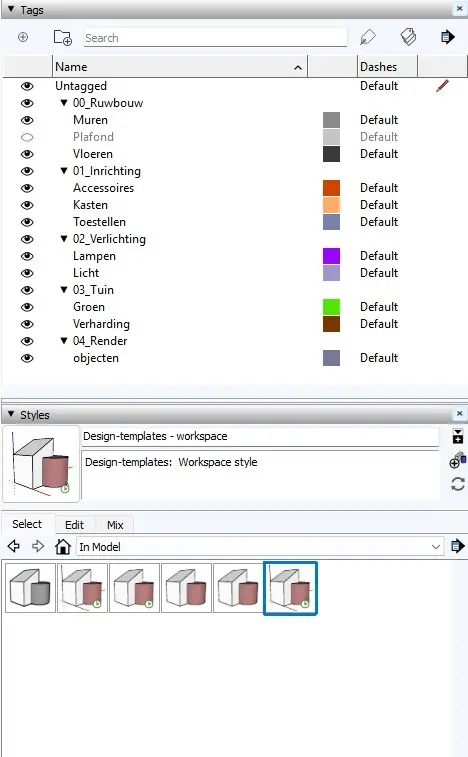Viewport: 468px width, 757px height.
Task: Click the Styles back arrow
Action: (x=14, y=547)
